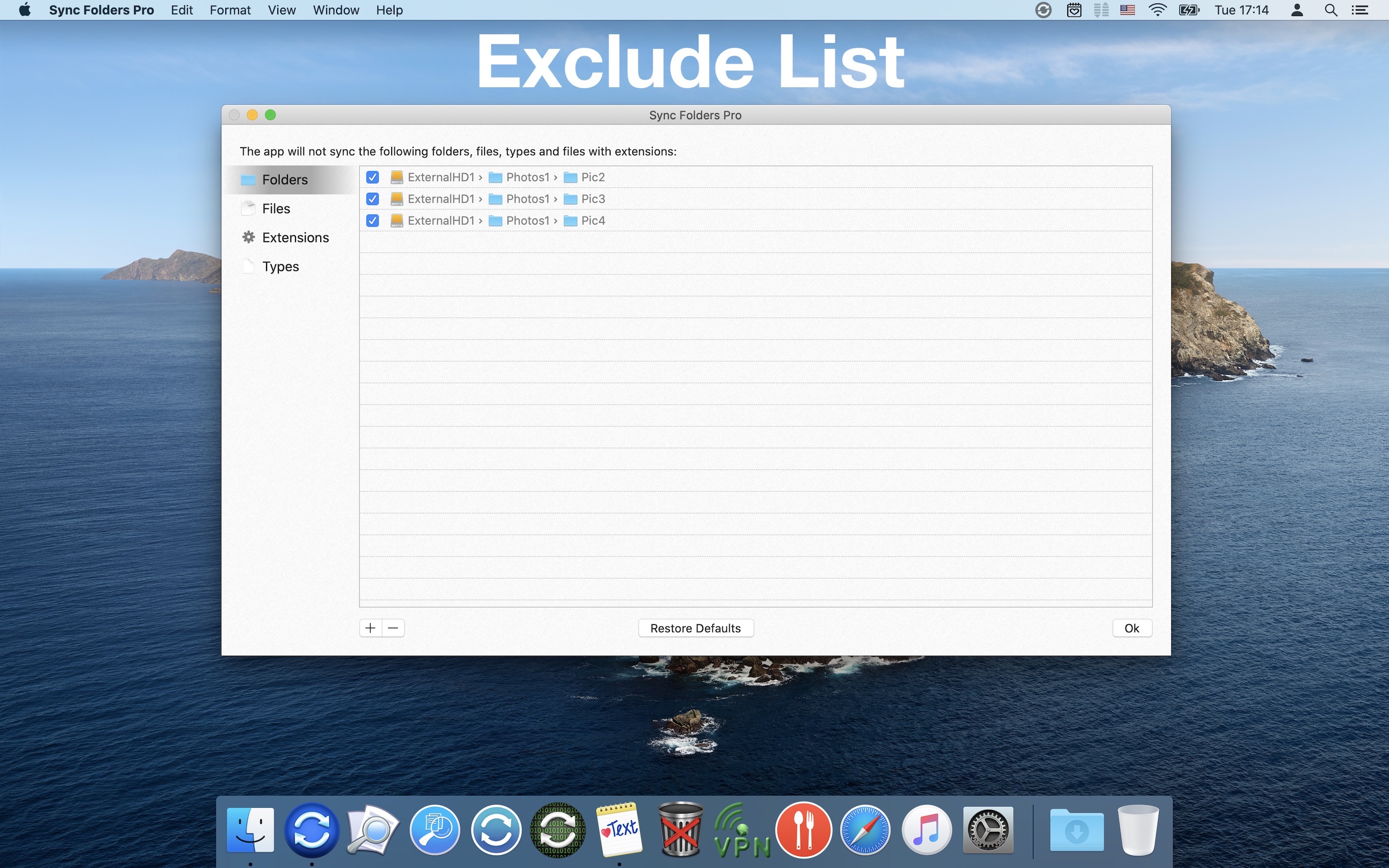Select the Files sidebar category

[x=275, y=208]
